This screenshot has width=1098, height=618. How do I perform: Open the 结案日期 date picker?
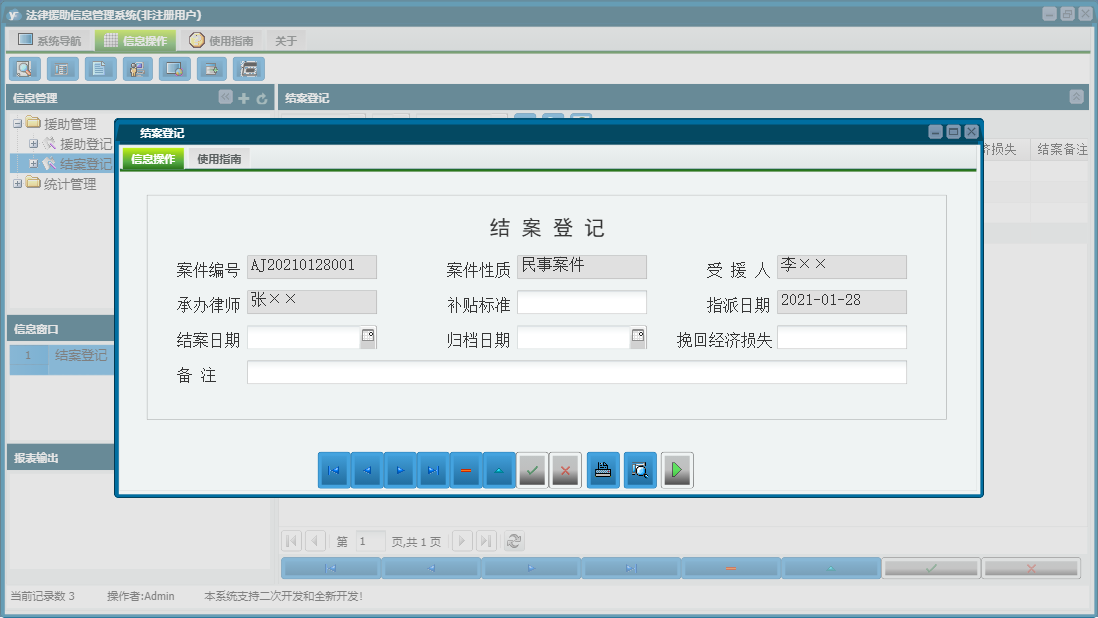point(368,337)
